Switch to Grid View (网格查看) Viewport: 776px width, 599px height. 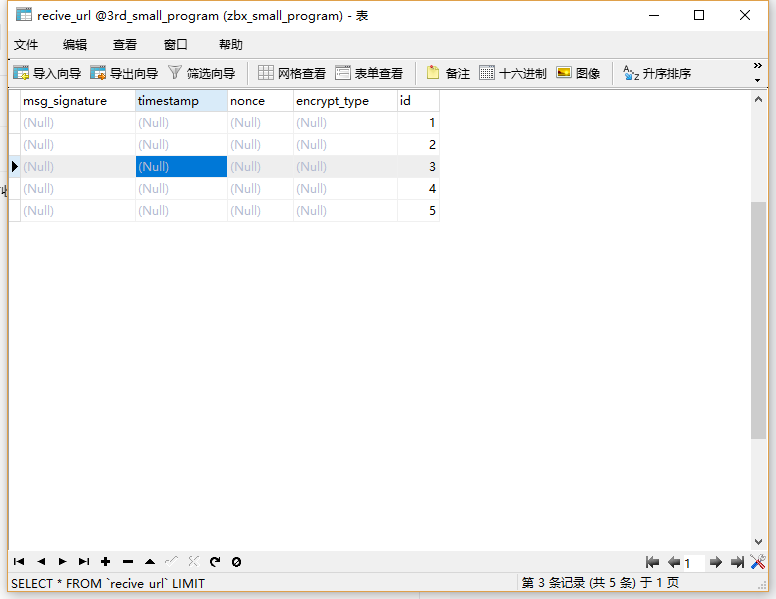[292, 73]
